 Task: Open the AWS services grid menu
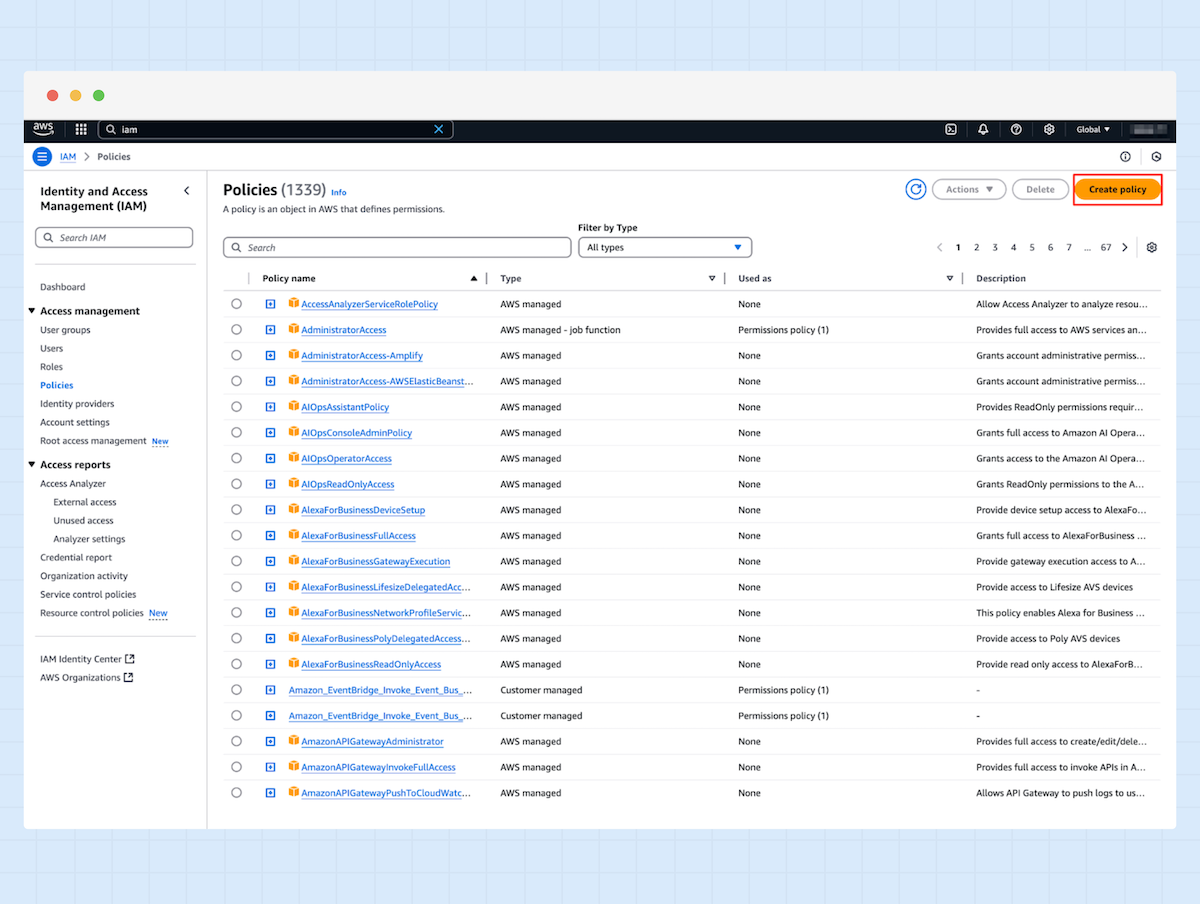tap(81, 129)
